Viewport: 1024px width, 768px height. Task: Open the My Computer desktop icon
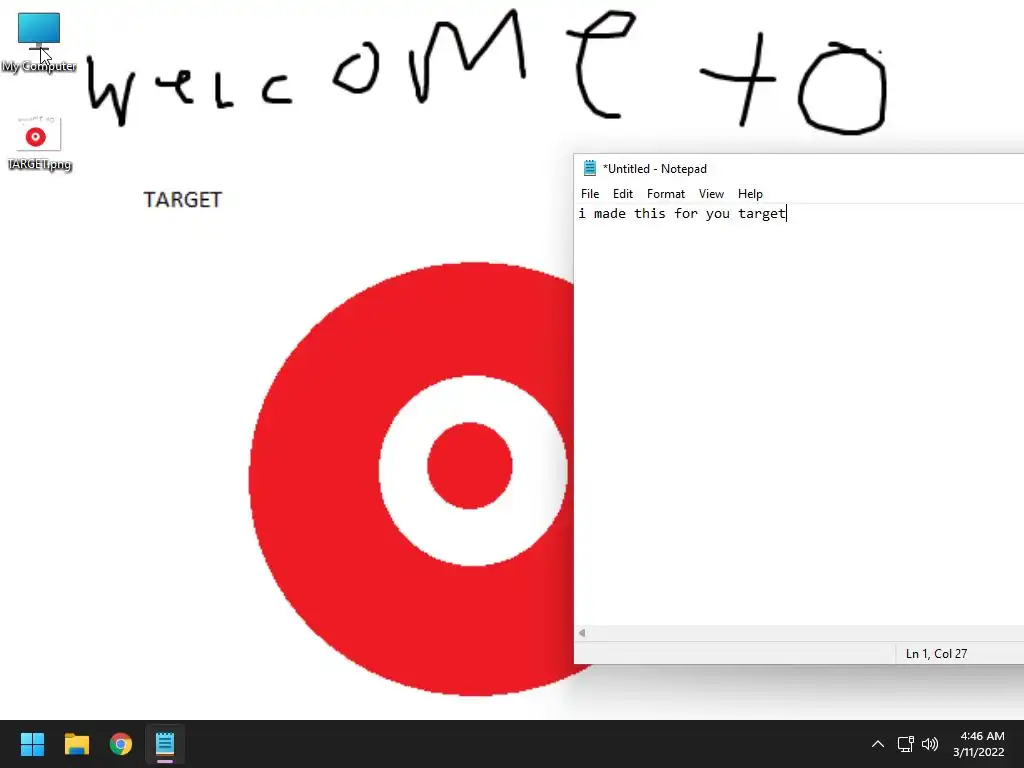(39, 42)
